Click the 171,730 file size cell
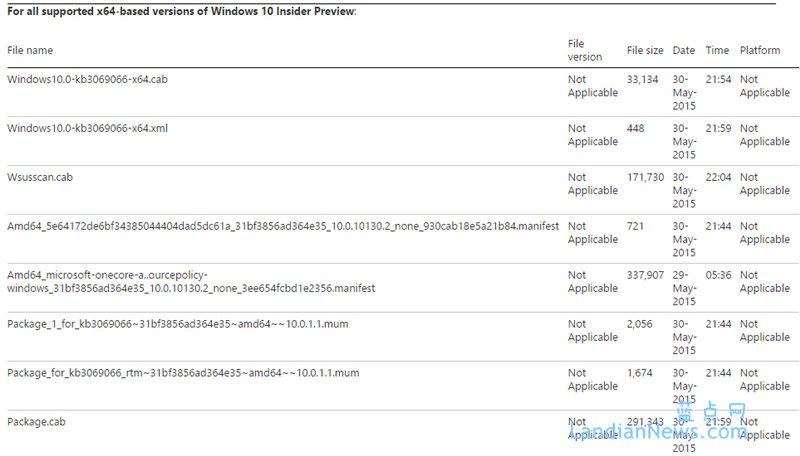The image size is (800, 456). click(646, 177)
